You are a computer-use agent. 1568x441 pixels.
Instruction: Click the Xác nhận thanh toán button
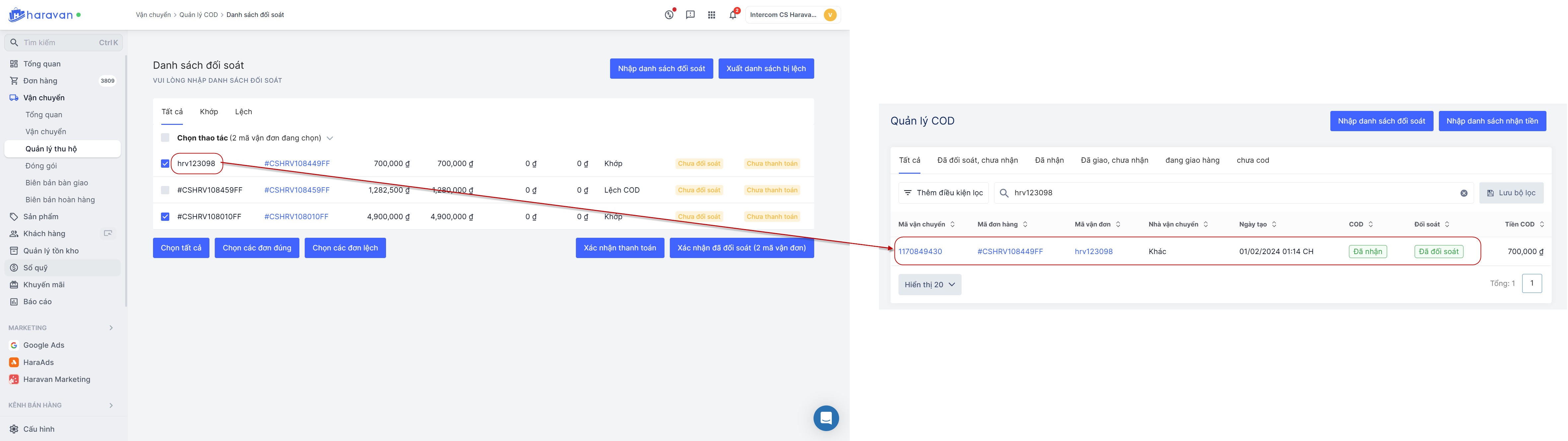pyautogui.click(x=620, y=248)
